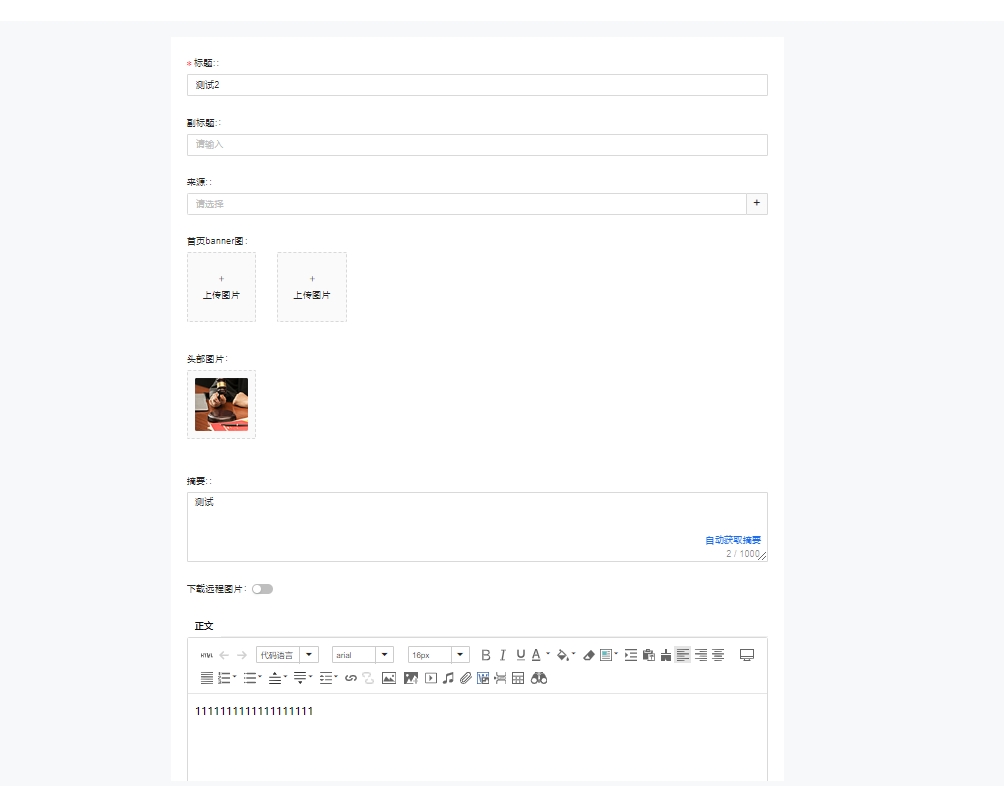
Task: Align text right
Action: [x=701, y=655]
